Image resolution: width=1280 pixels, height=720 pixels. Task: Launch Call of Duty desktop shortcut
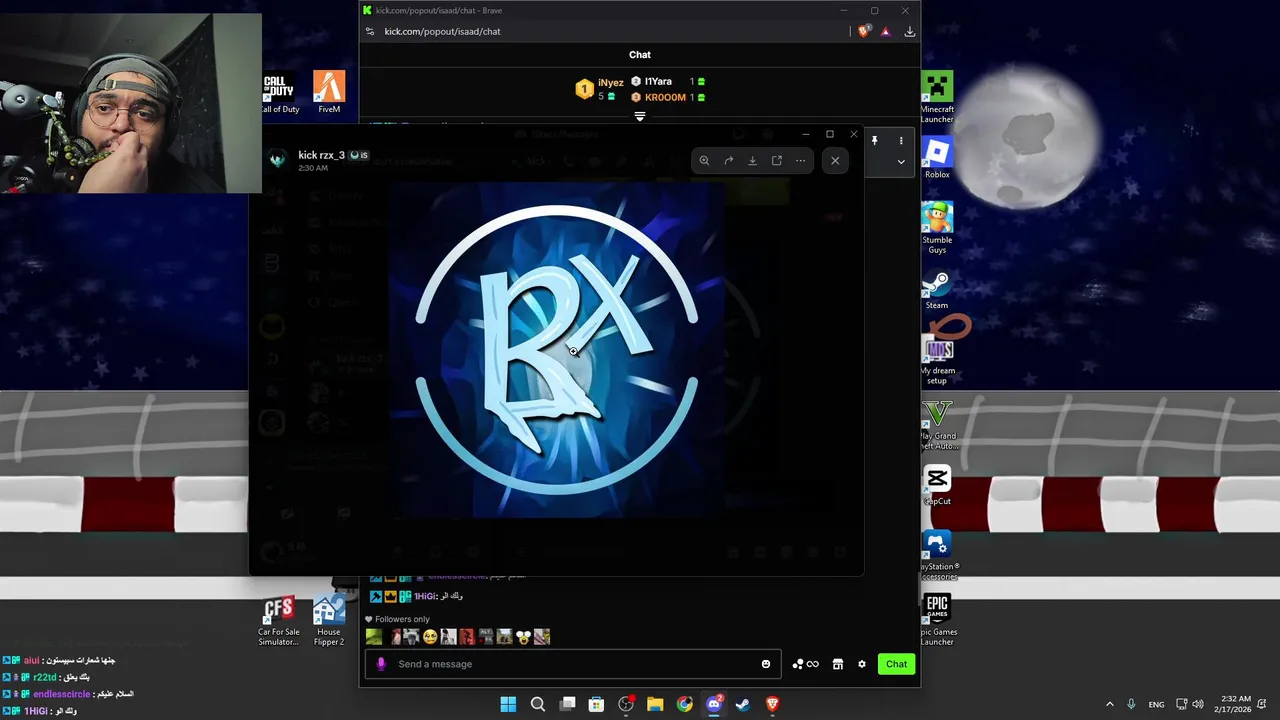point(280,92)
